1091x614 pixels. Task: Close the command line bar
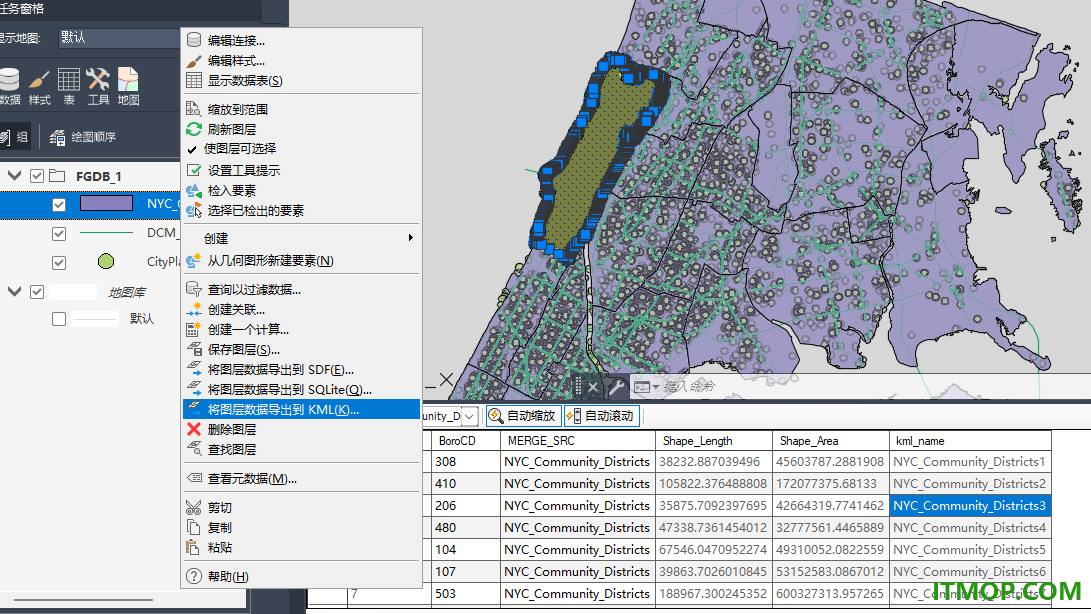[593, 388]
